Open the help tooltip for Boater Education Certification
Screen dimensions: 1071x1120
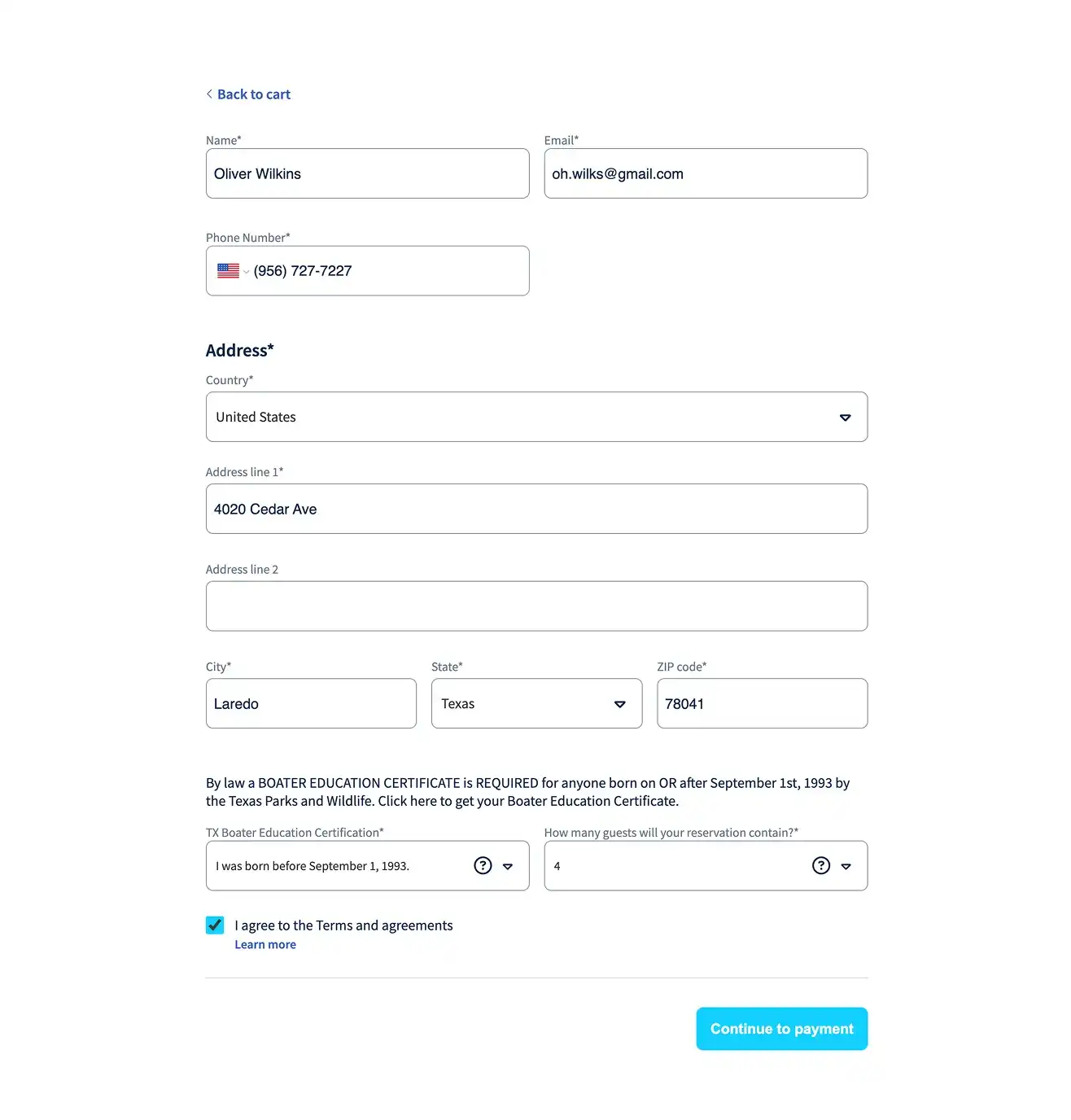point(483,865)
